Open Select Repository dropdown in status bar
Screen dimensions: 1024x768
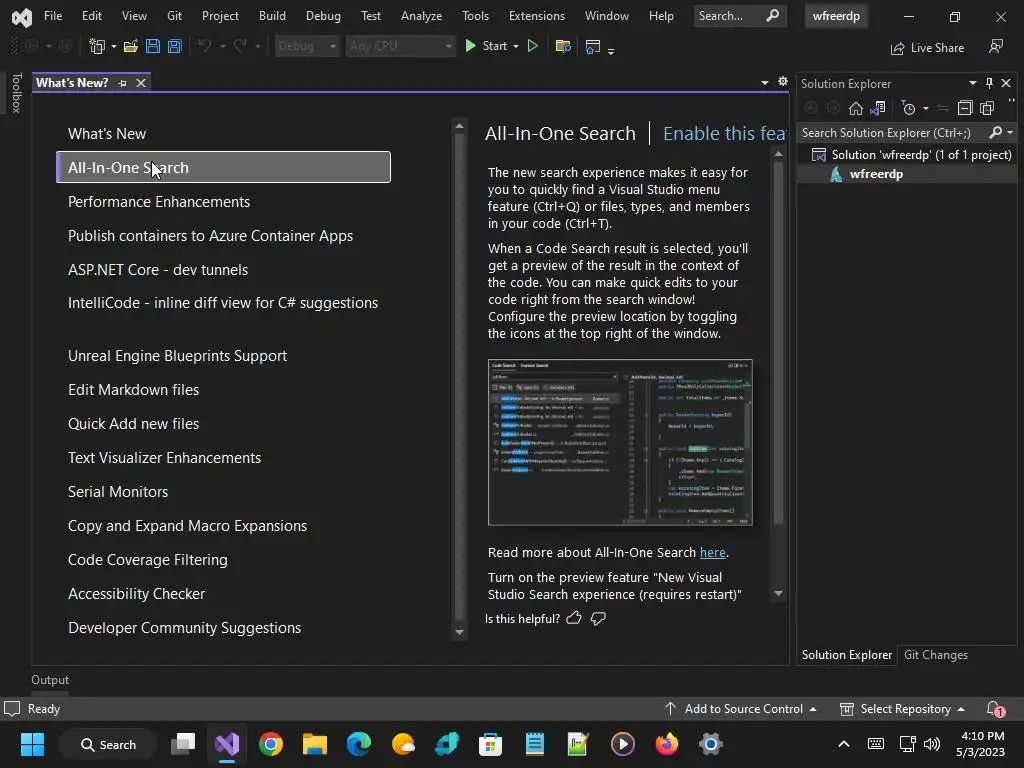click(902, 709)
